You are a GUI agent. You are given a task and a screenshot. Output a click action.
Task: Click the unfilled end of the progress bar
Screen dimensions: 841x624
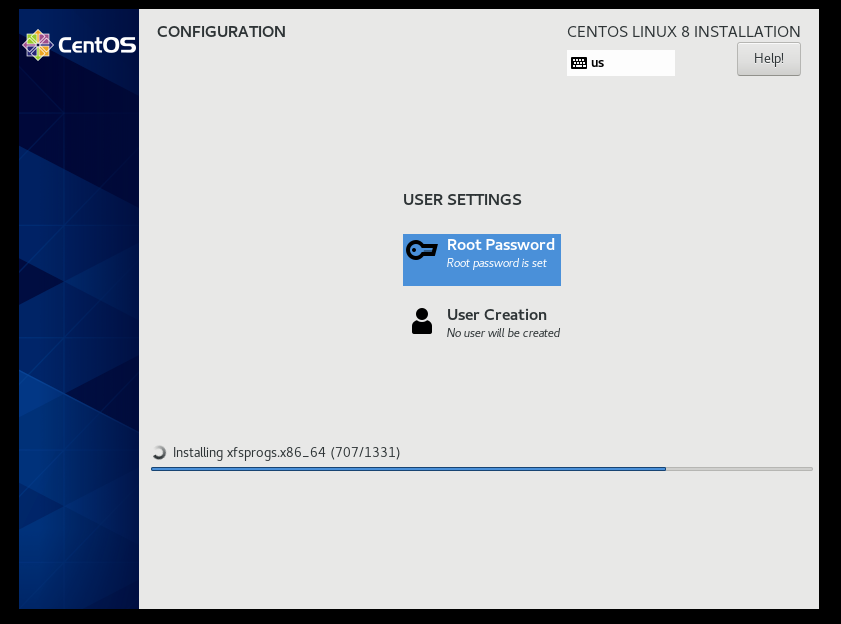point(740,468)
